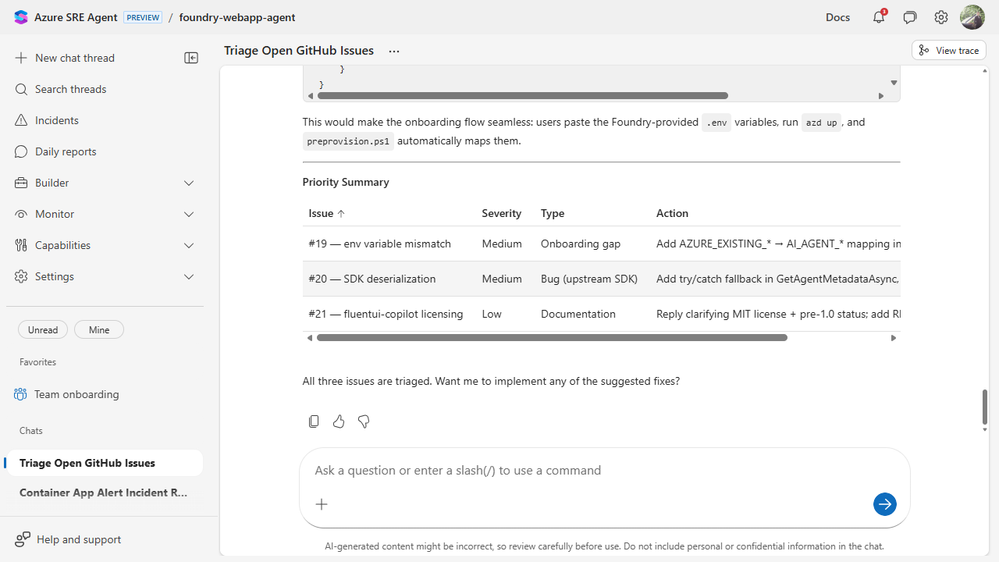Send the message with arrow button
Viewport: 999px width, 562px height.
pyautogui.click(x=884, y=504)
